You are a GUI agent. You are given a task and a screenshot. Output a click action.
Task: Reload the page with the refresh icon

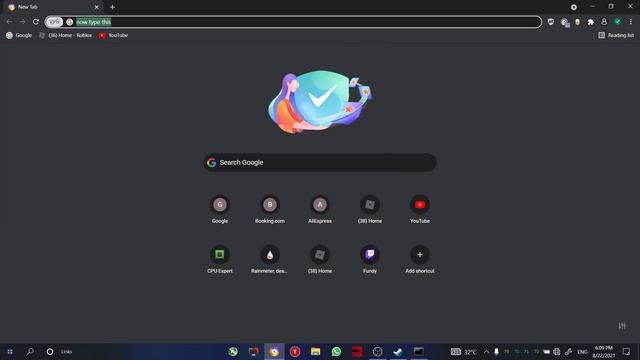pyautogui.click(x=36, y=22)
